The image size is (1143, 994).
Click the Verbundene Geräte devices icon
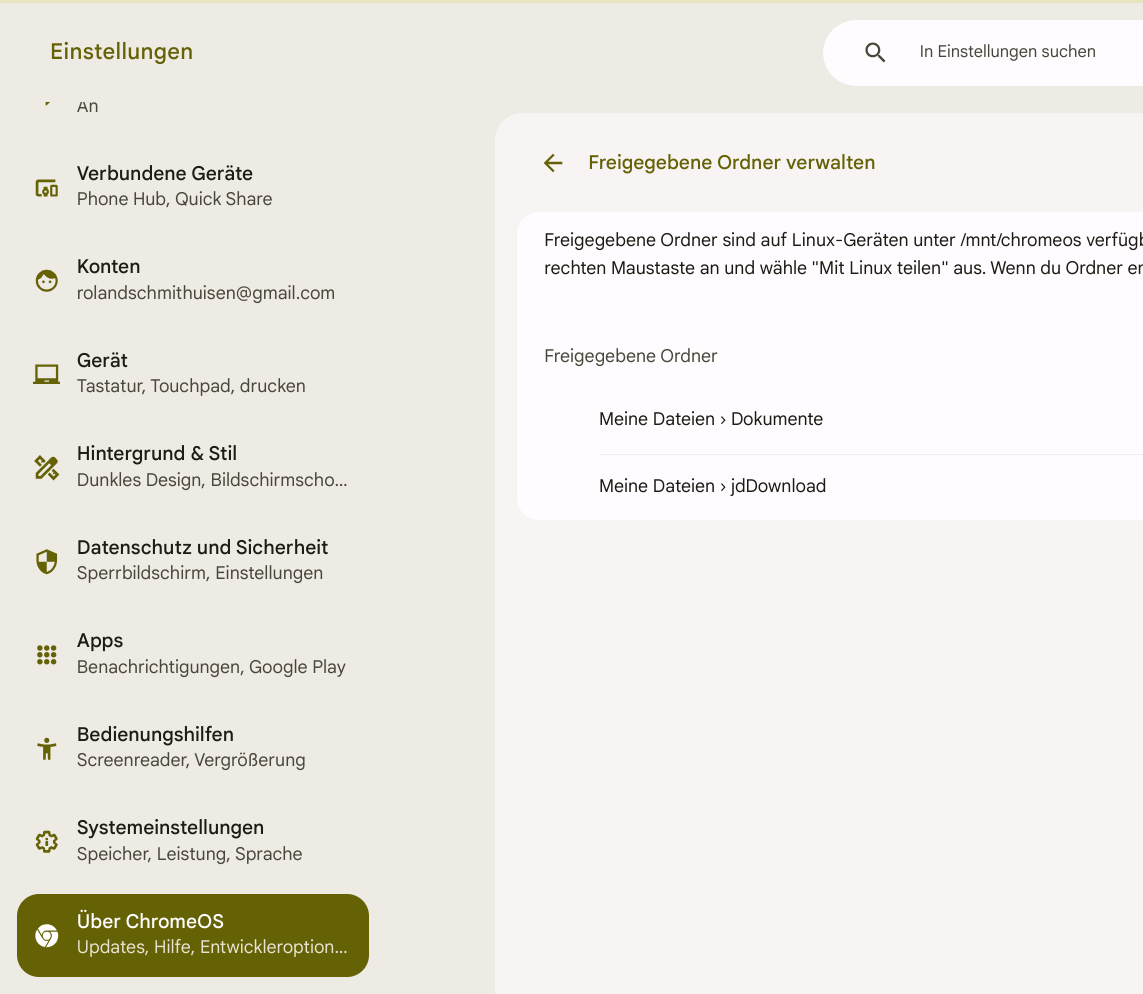point(46,187)
